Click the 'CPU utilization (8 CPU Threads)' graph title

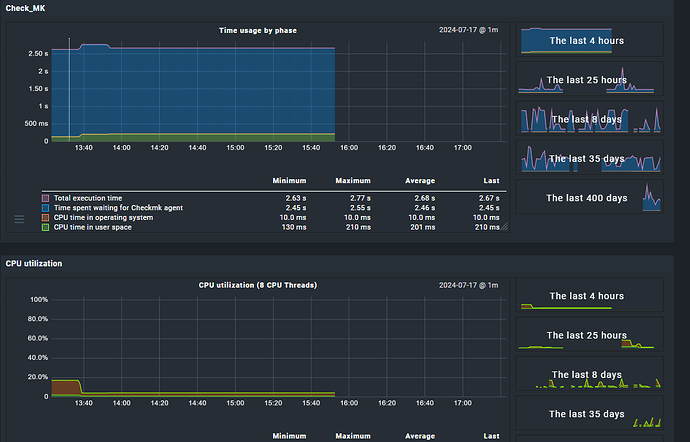[258, 286]
